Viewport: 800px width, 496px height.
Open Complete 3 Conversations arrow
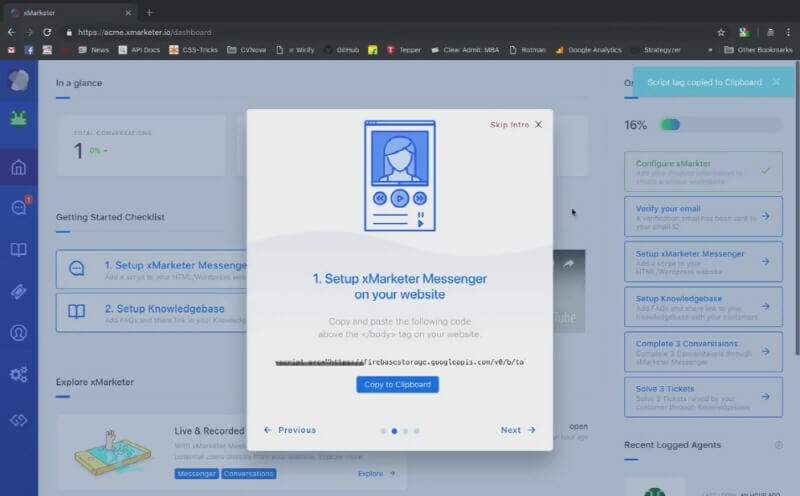click(x=766, y=352)
